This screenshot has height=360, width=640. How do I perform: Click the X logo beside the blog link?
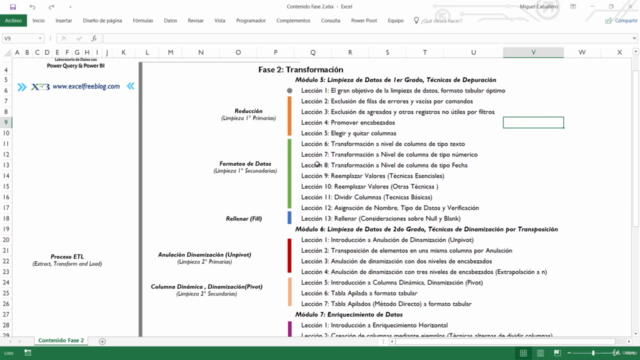click(x=40, y=87)
